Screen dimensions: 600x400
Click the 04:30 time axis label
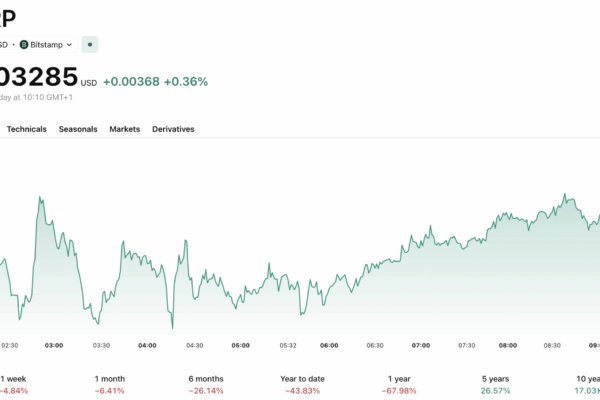click(195, 345)
